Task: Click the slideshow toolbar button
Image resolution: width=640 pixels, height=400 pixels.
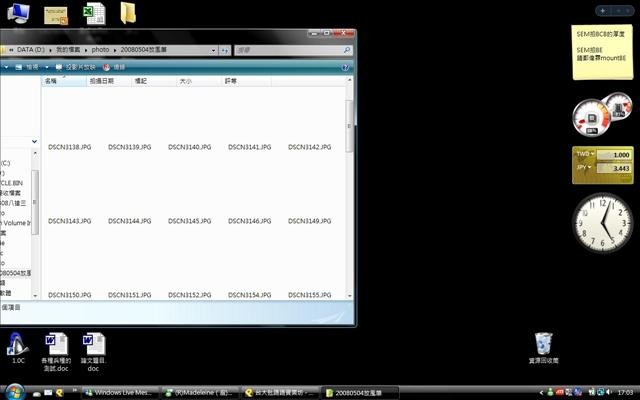Action: (x=76, y=67)
